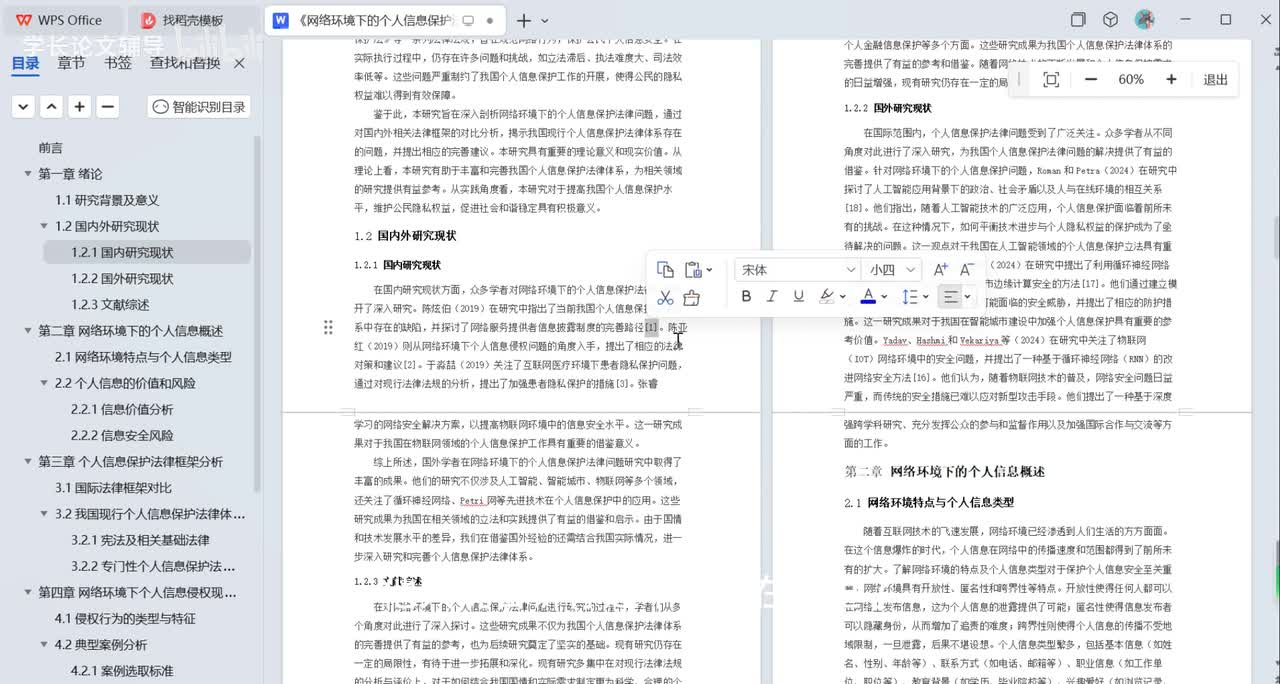Click the highlighter pen icon
Screen dimensions: 1280x684
pos(826,297)
